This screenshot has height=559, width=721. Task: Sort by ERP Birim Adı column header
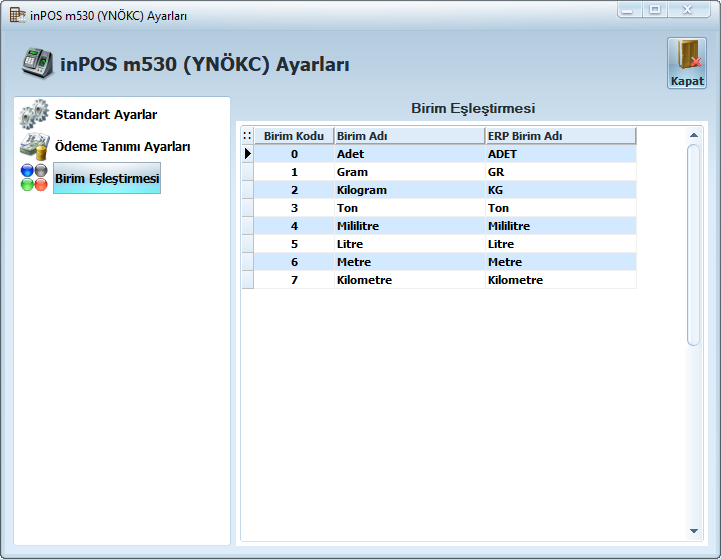561,136
